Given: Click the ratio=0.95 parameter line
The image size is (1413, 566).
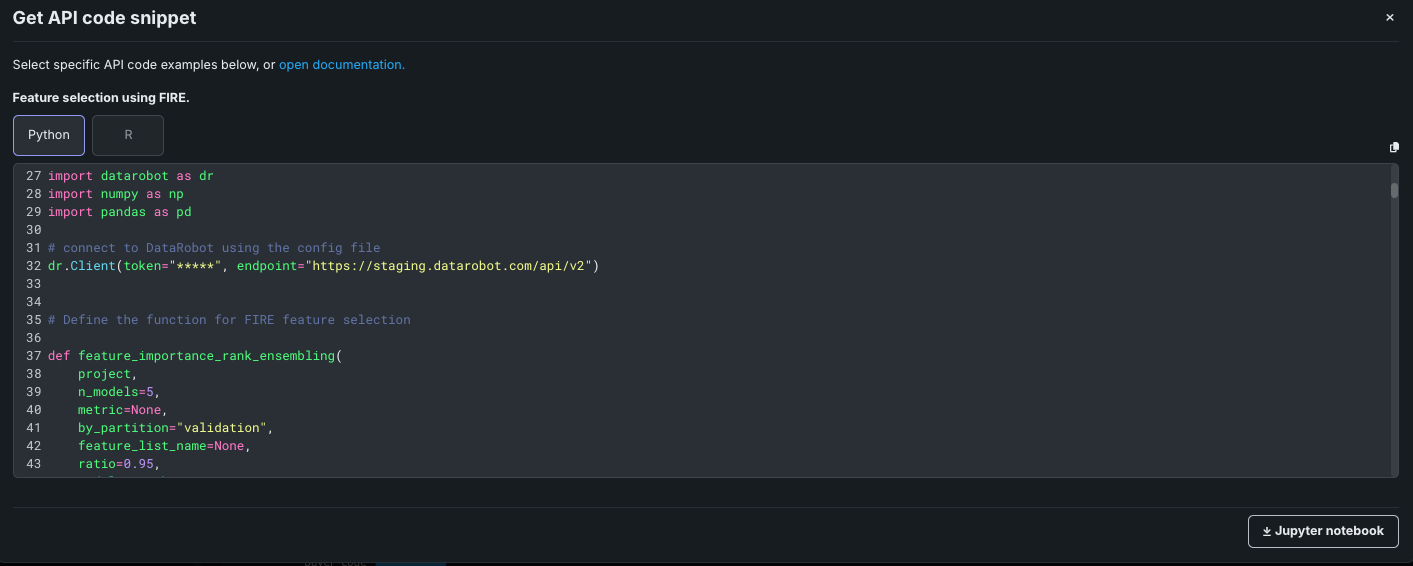Looking at the screenshot, I should [x=118, y=464].
